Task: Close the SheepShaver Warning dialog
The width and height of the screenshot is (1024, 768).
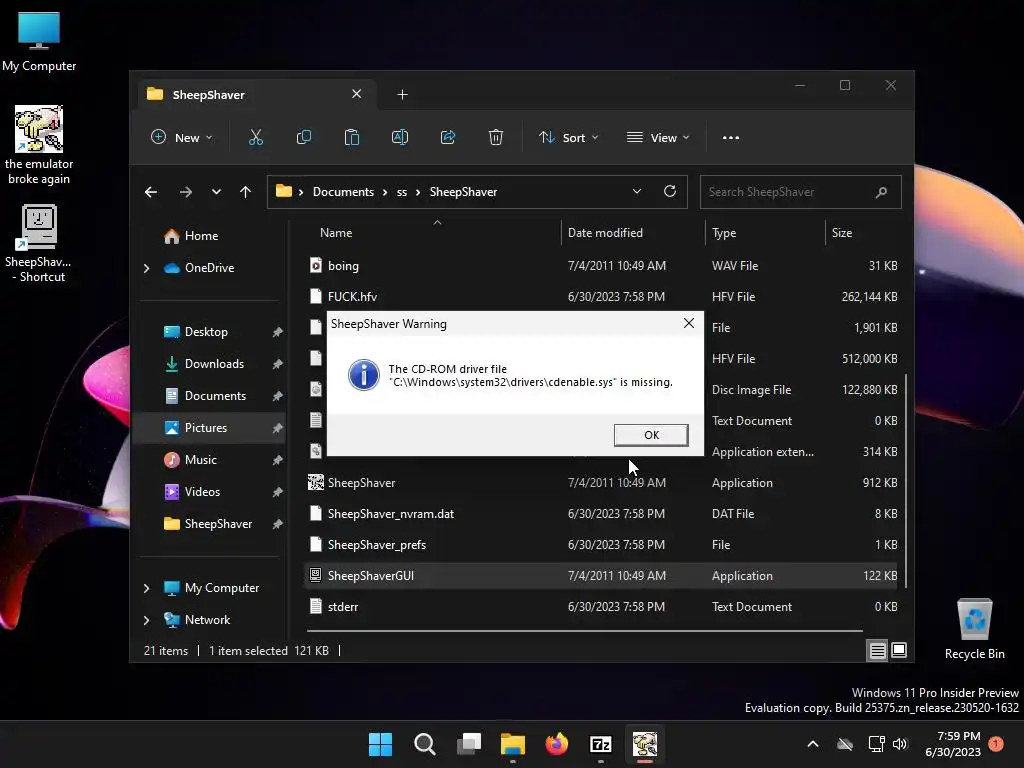Action: pyautogui.click(x=688, y=323)
